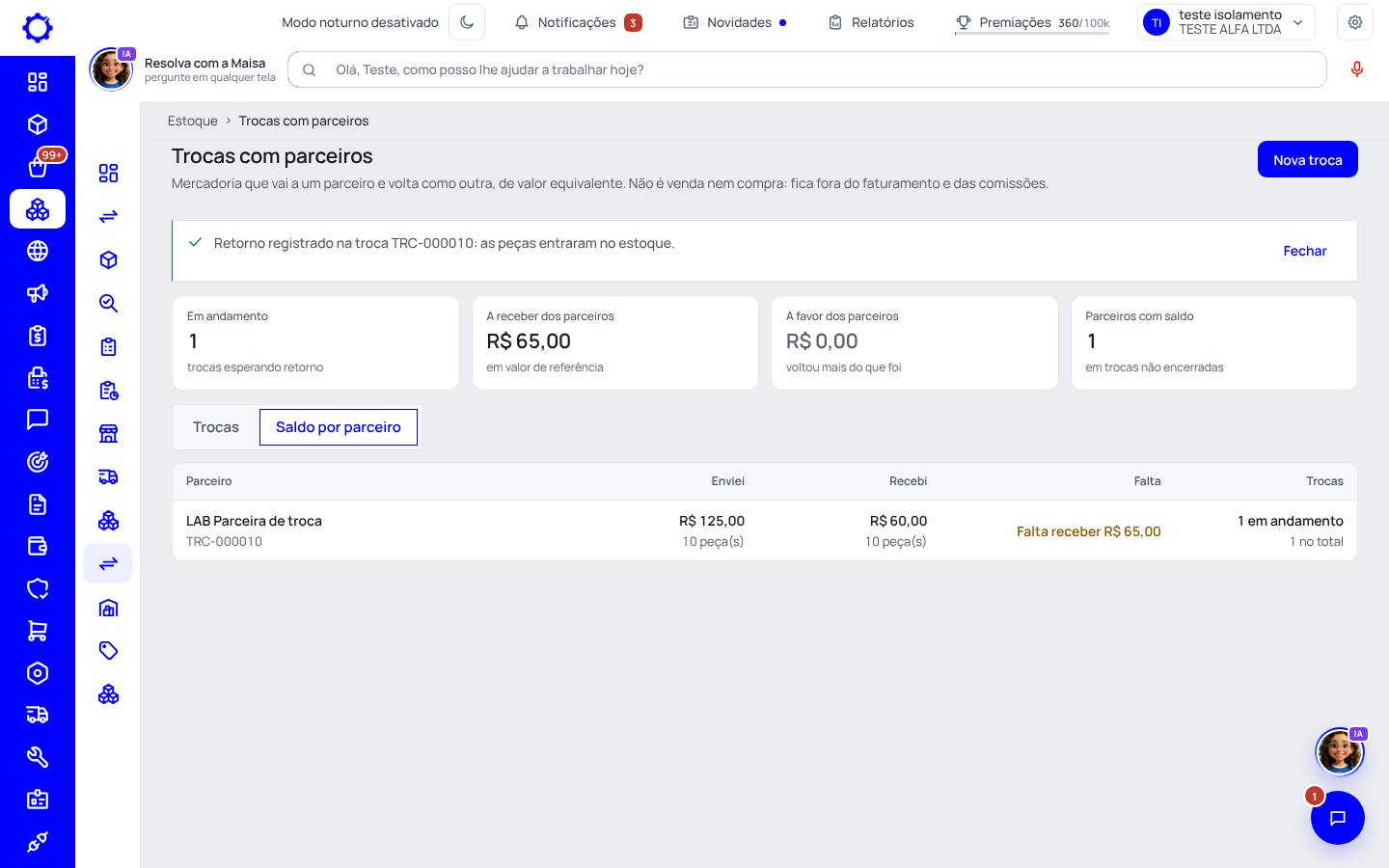
Task: Open Novidades from top bar
Action: point(734,22)
